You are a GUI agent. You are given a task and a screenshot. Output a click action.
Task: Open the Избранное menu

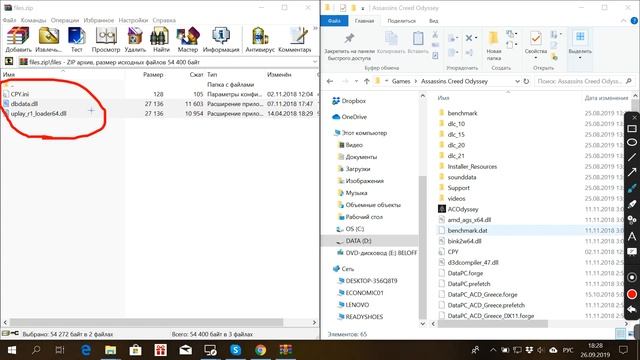pos(98,20)
